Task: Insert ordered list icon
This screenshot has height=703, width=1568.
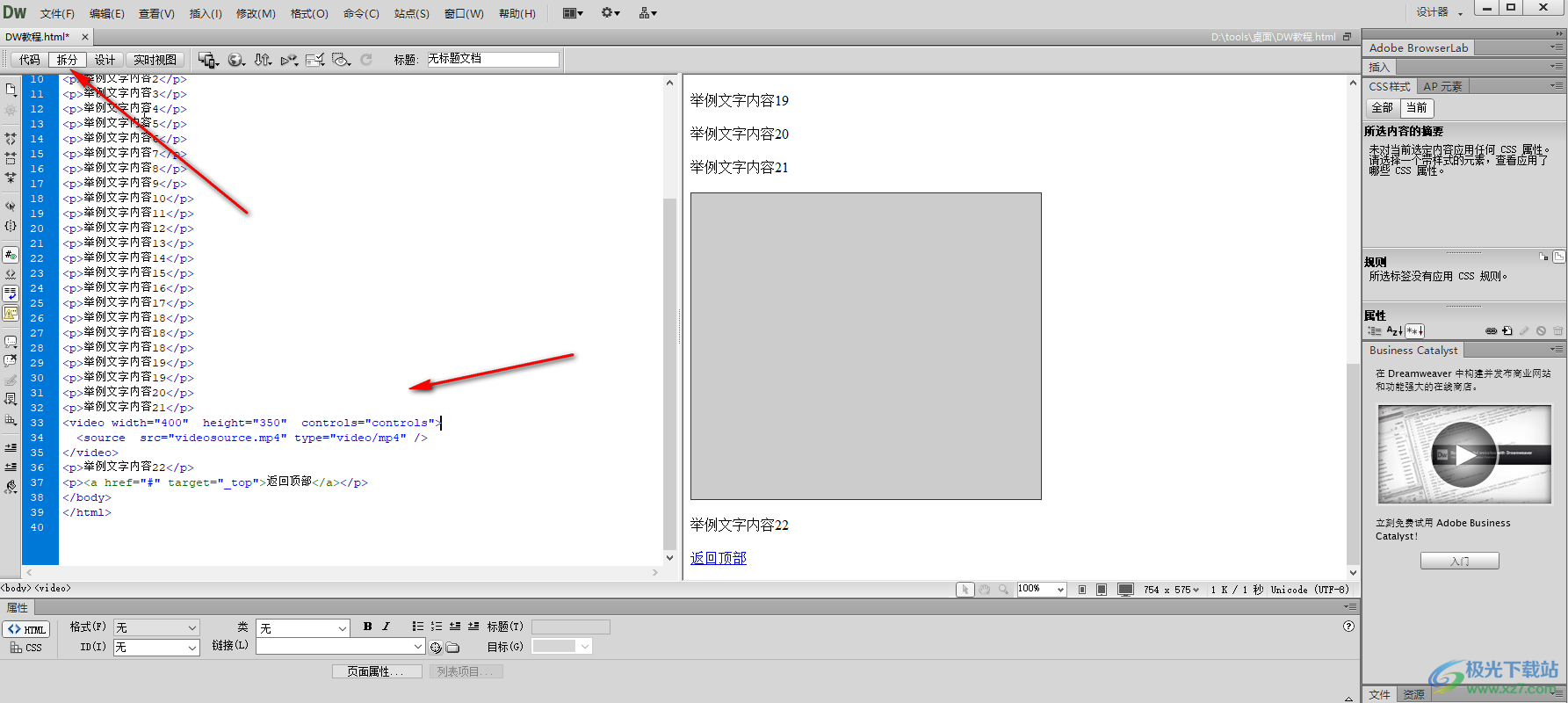Action: (437, 627)
